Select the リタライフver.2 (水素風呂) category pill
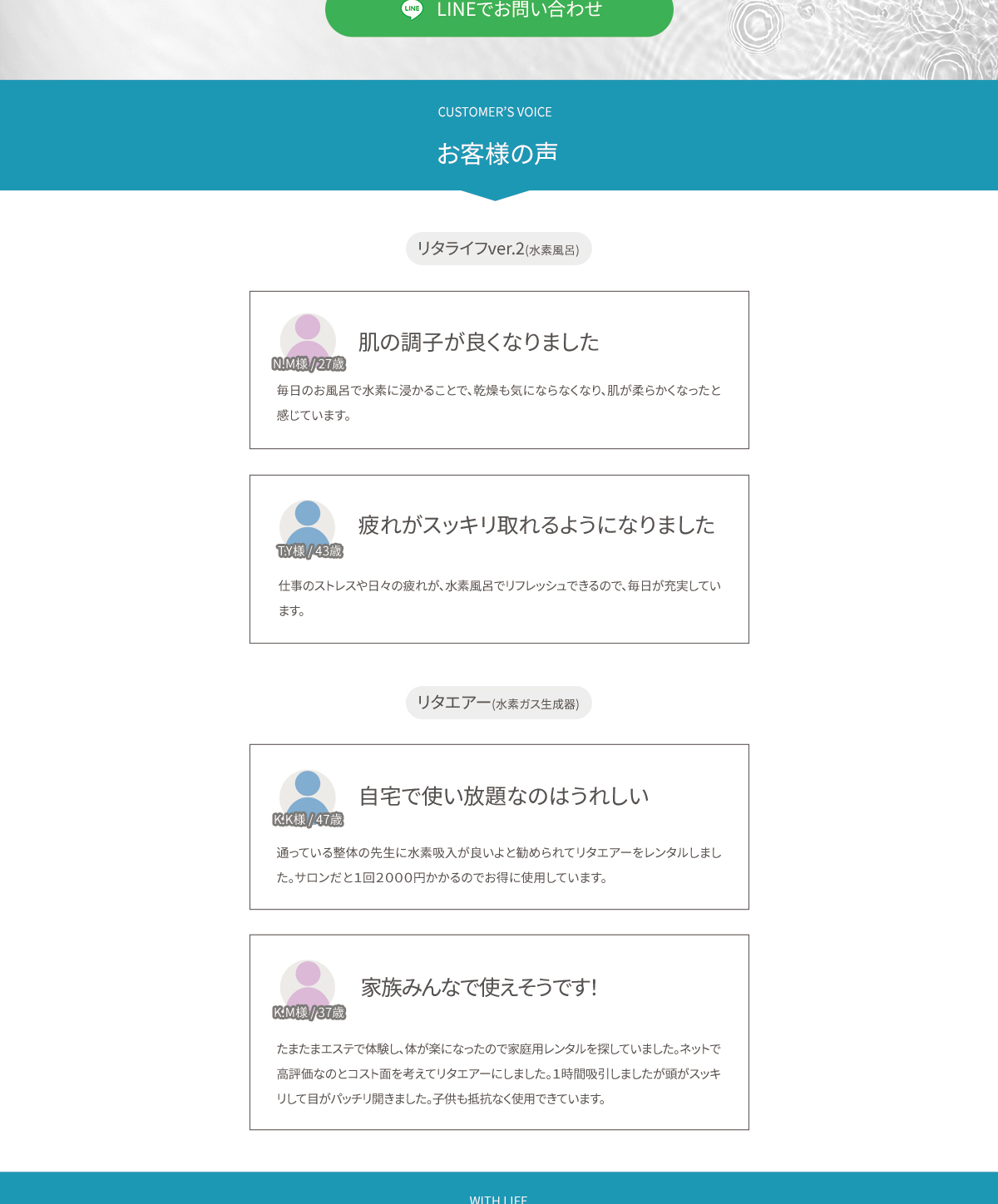 pyautogui.click(x=498, y=249)
